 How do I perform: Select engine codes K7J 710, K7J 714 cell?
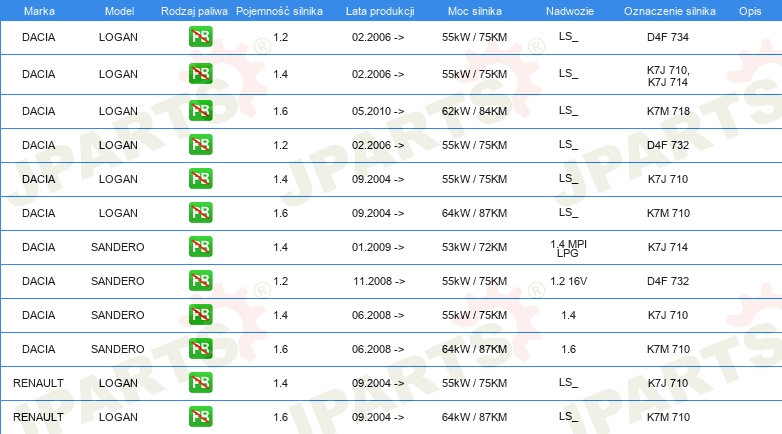click(668, 76)
